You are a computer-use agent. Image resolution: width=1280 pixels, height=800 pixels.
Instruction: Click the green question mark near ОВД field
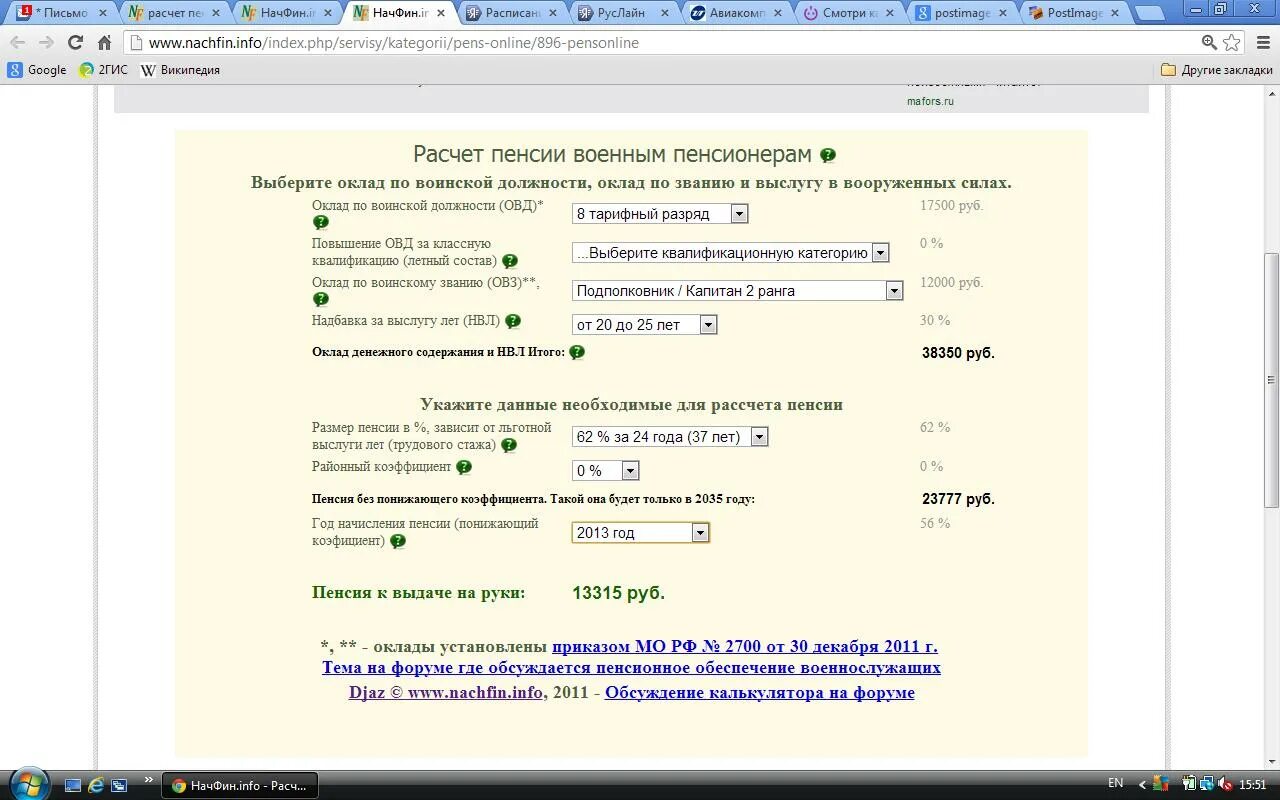point(321,222)
